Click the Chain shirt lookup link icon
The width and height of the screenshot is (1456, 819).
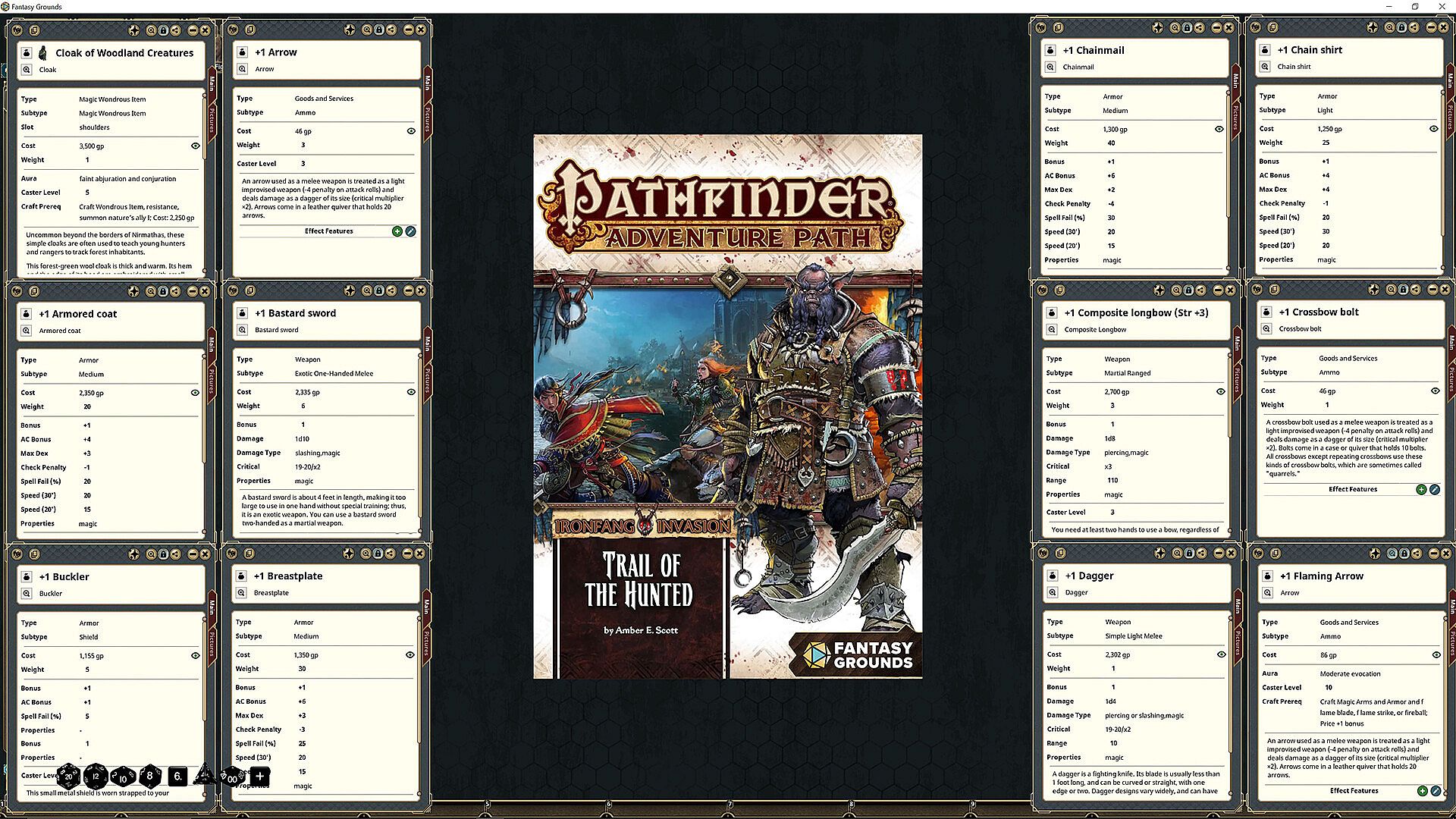pyautogui.click(x=1265, y=67)
